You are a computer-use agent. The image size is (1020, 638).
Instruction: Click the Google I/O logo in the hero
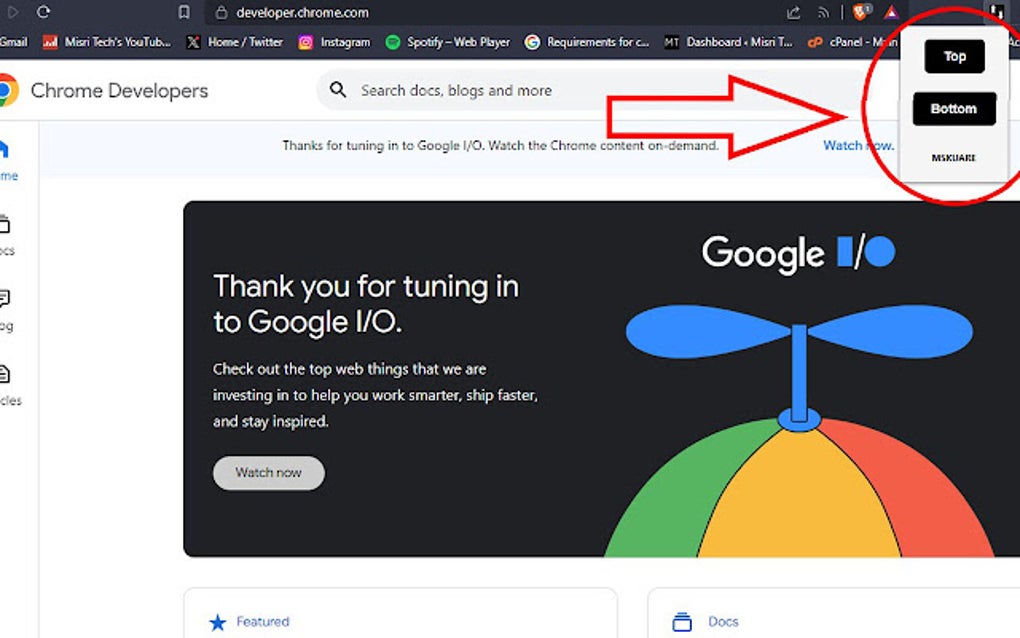[x=799, y=253]
